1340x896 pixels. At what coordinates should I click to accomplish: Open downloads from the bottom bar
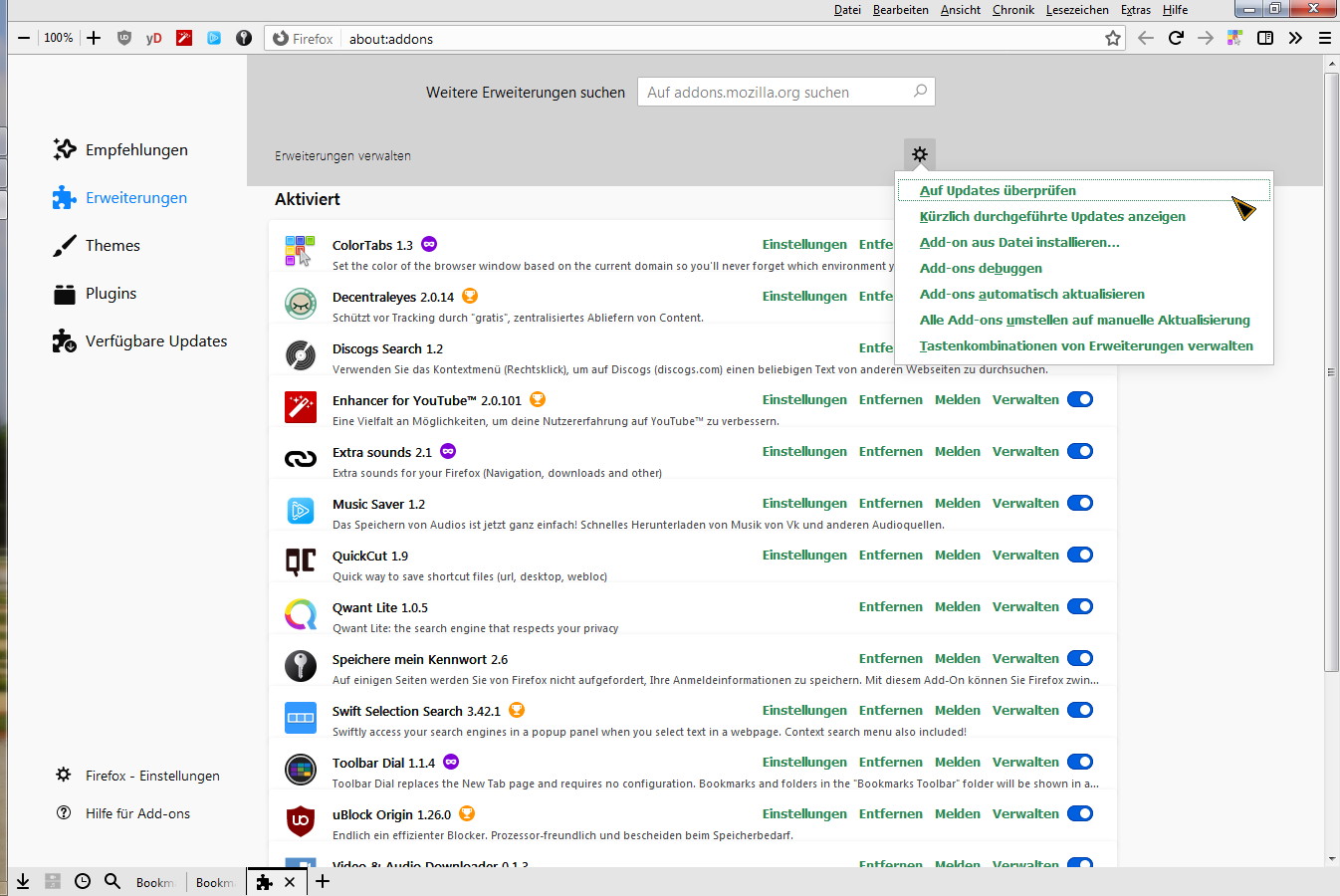point(23,881)
